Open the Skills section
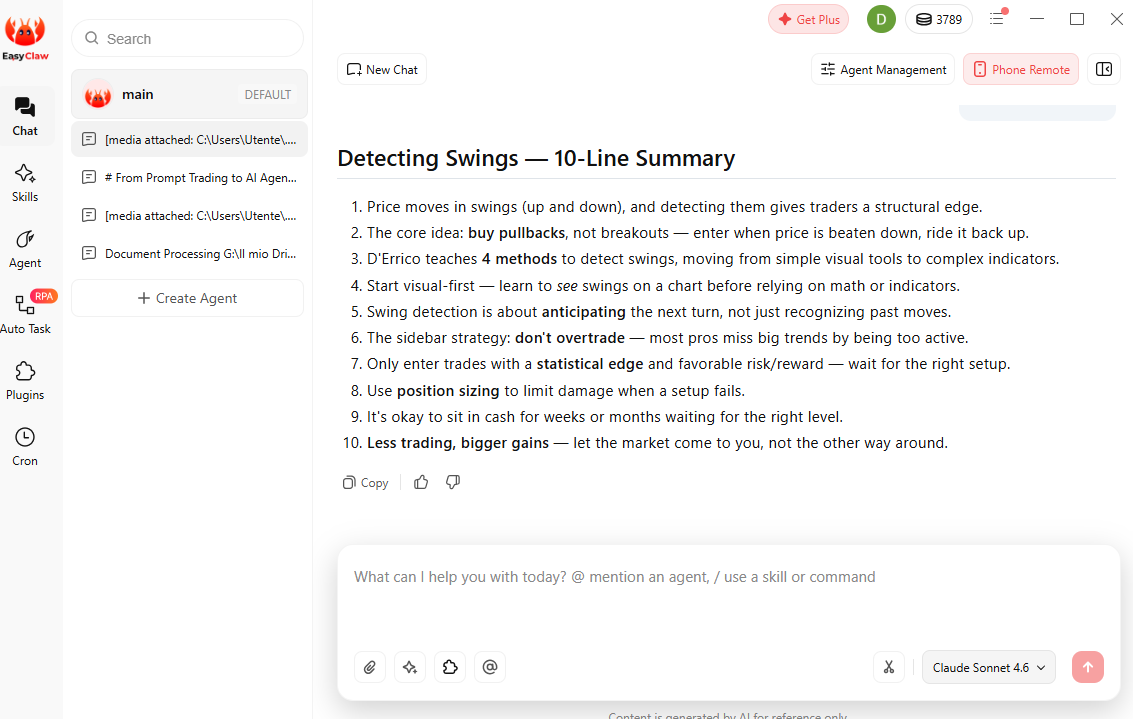Viewport: 1133px width, 719px height. point(25,183)
